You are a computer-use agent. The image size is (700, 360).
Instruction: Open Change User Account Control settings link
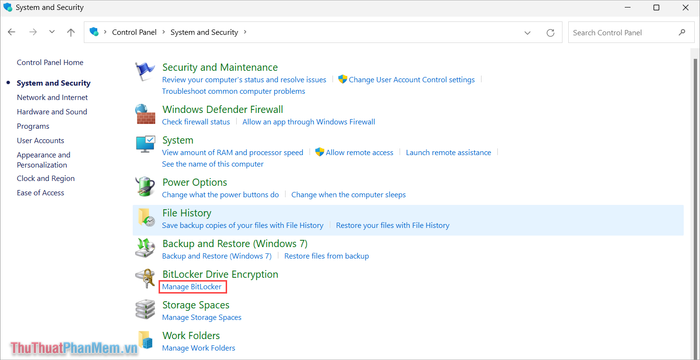[412, 80]
